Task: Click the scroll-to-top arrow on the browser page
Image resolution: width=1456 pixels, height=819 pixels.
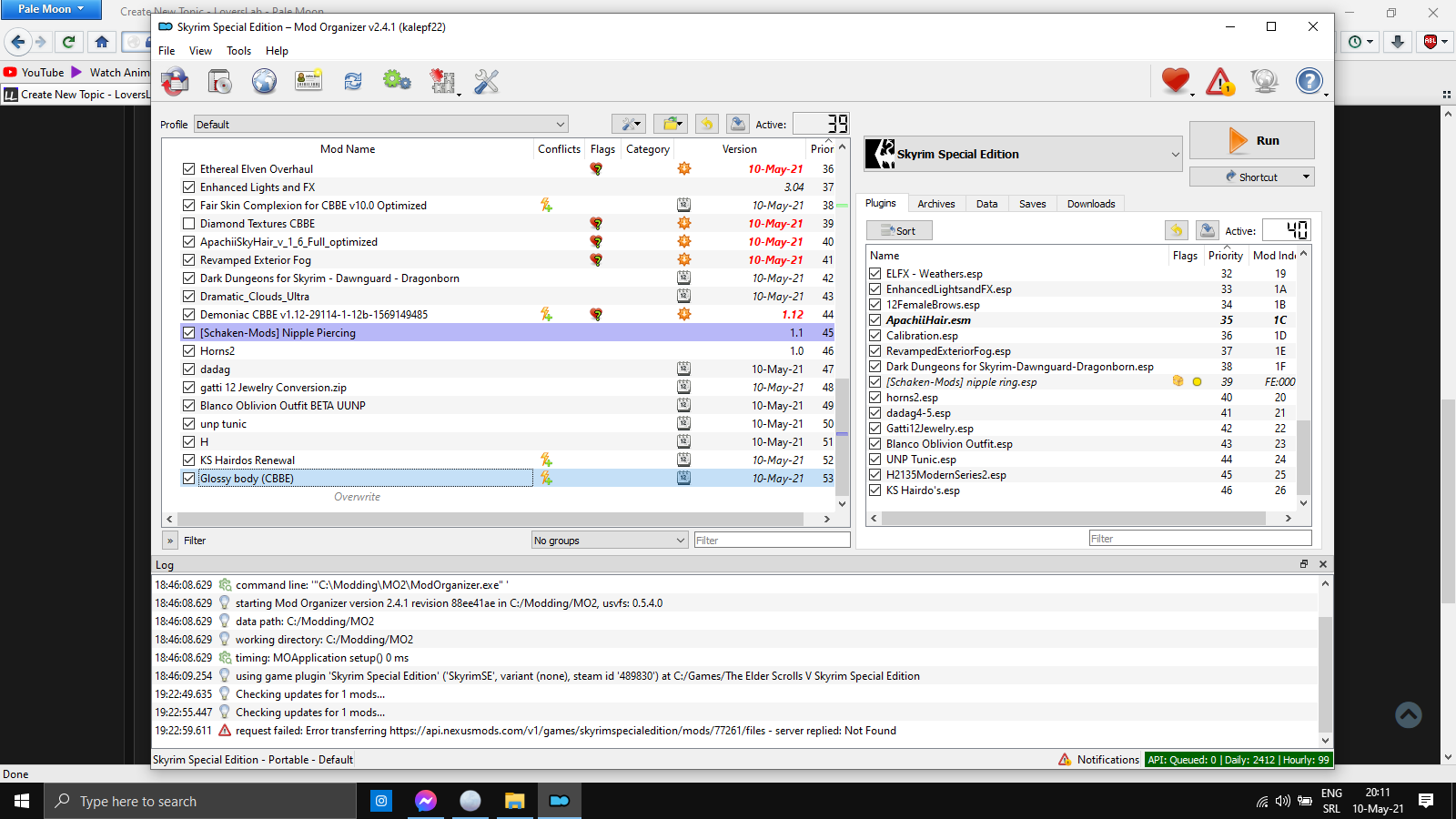Action: click(x=1409, y=714)
